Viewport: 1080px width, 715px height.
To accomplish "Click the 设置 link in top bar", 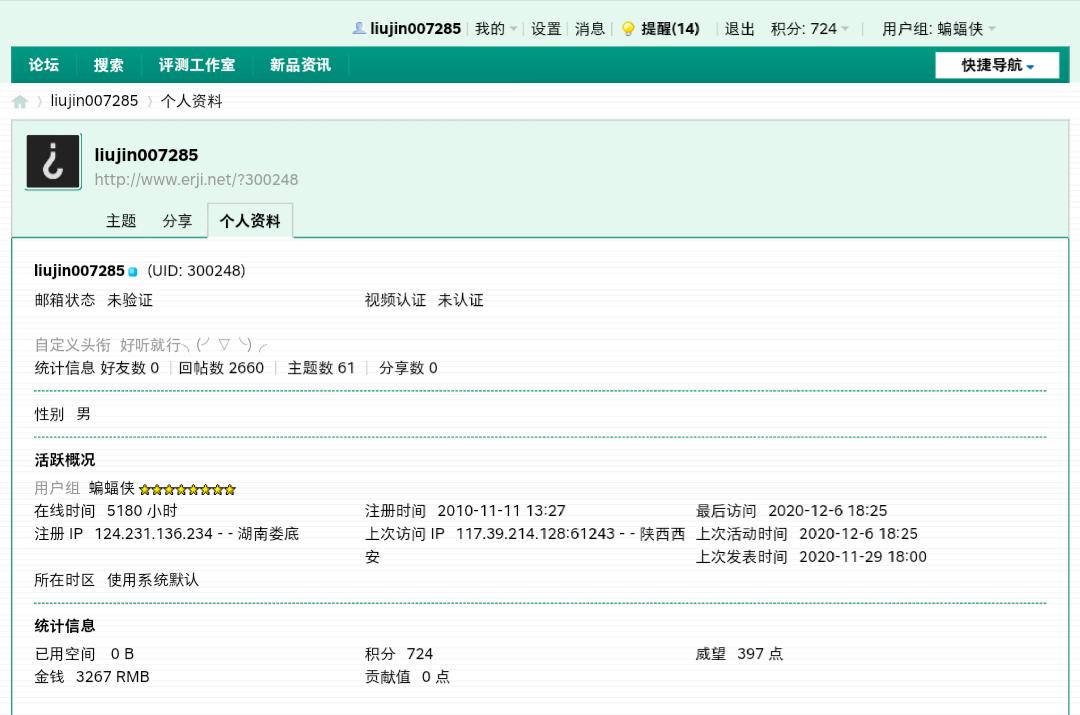I will point(546,29).
